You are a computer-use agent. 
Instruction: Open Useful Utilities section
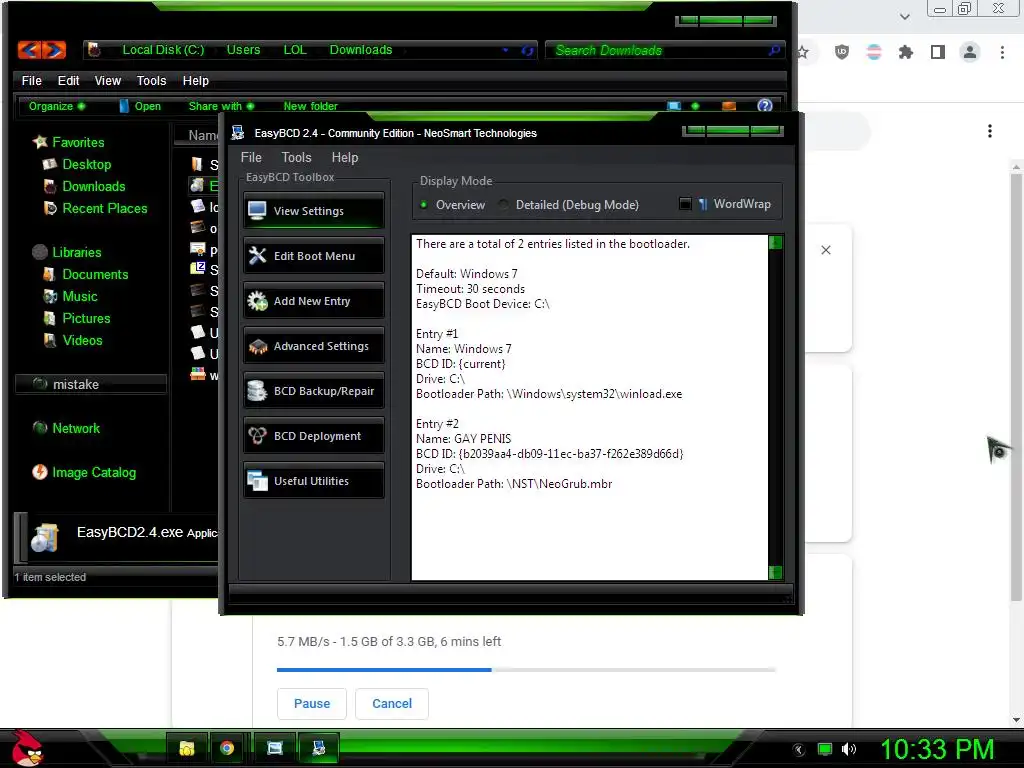click(313, 481)
